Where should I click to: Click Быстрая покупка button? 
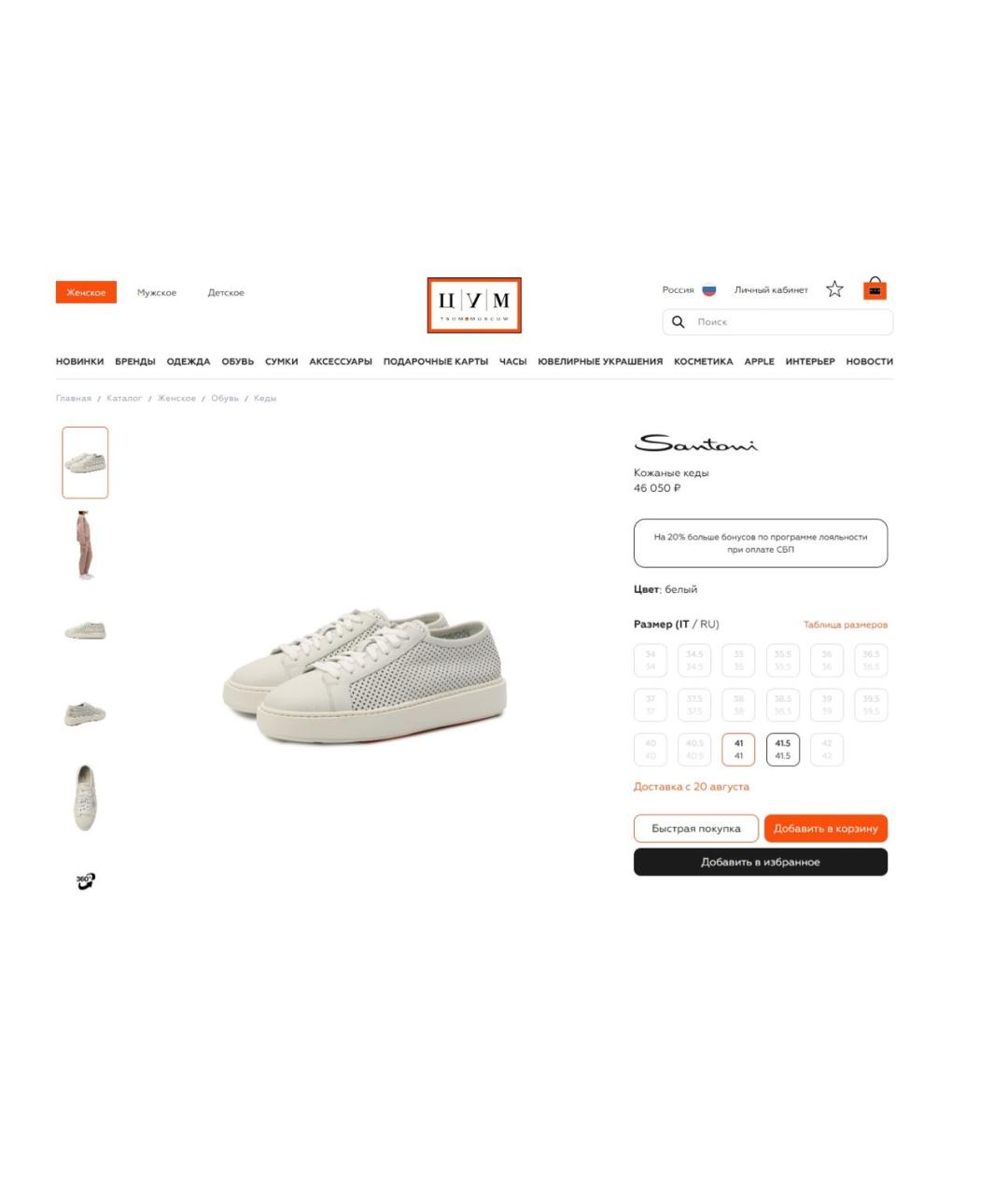tap(696, 828)
